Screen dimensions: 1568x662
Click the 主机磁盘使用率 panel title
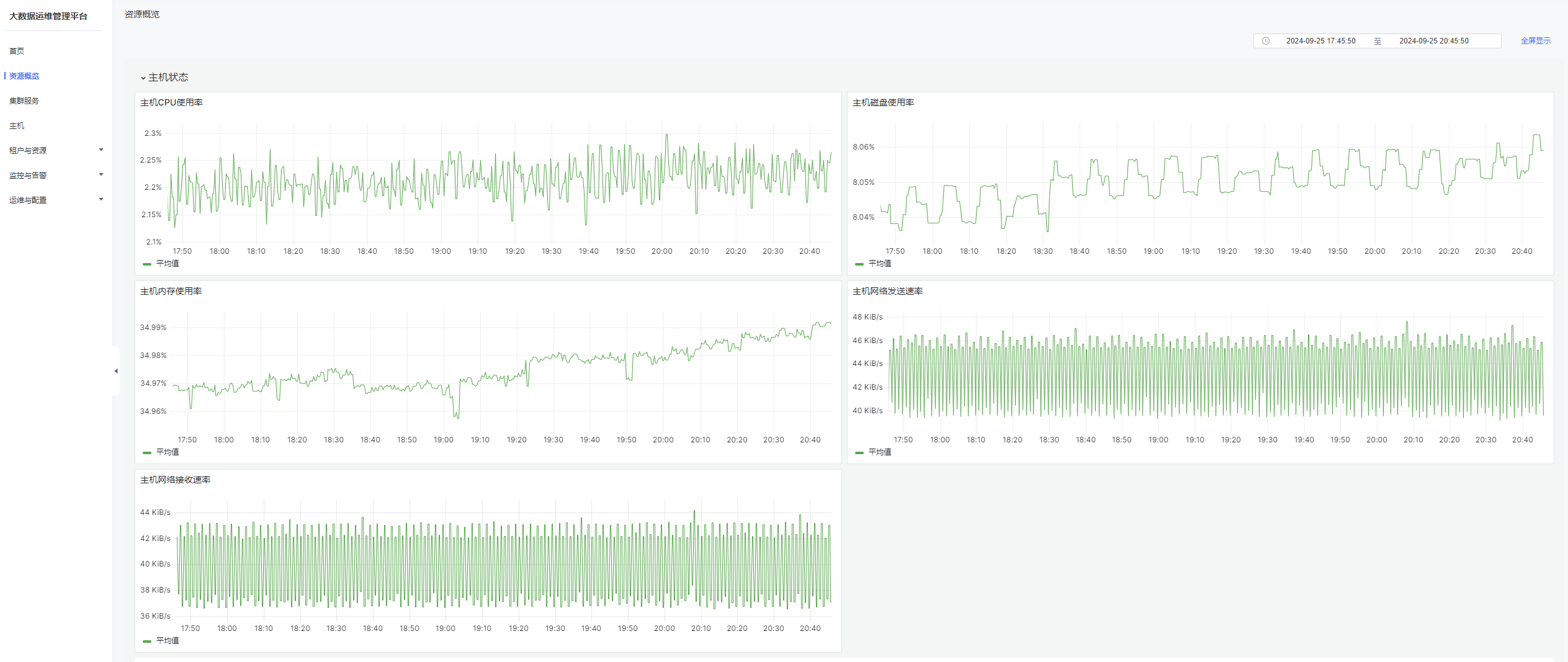[x=883, y=102]
